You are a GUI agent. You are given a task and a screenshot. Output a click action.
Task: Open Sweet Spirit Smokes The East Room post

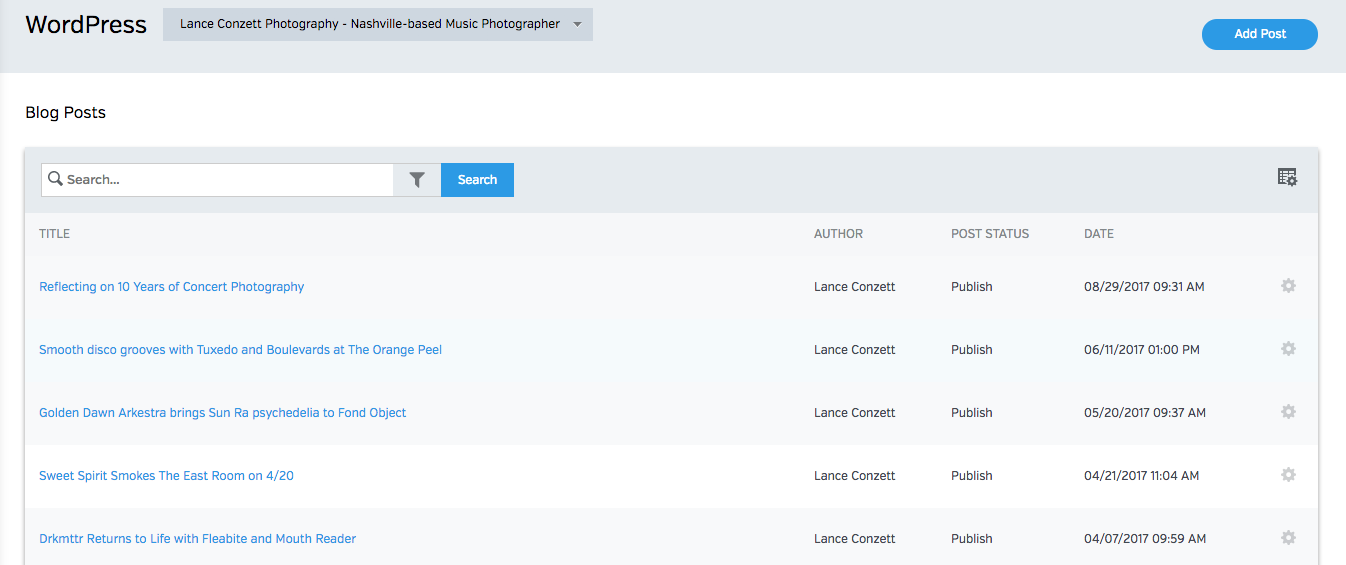coord(166,476)
